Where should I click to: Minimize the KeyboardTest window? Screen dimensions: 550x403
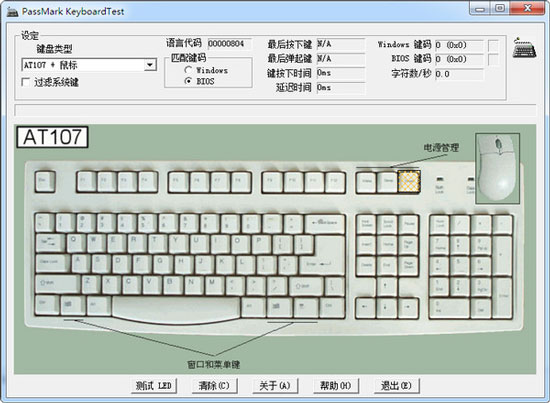click(x=479, y=8)
